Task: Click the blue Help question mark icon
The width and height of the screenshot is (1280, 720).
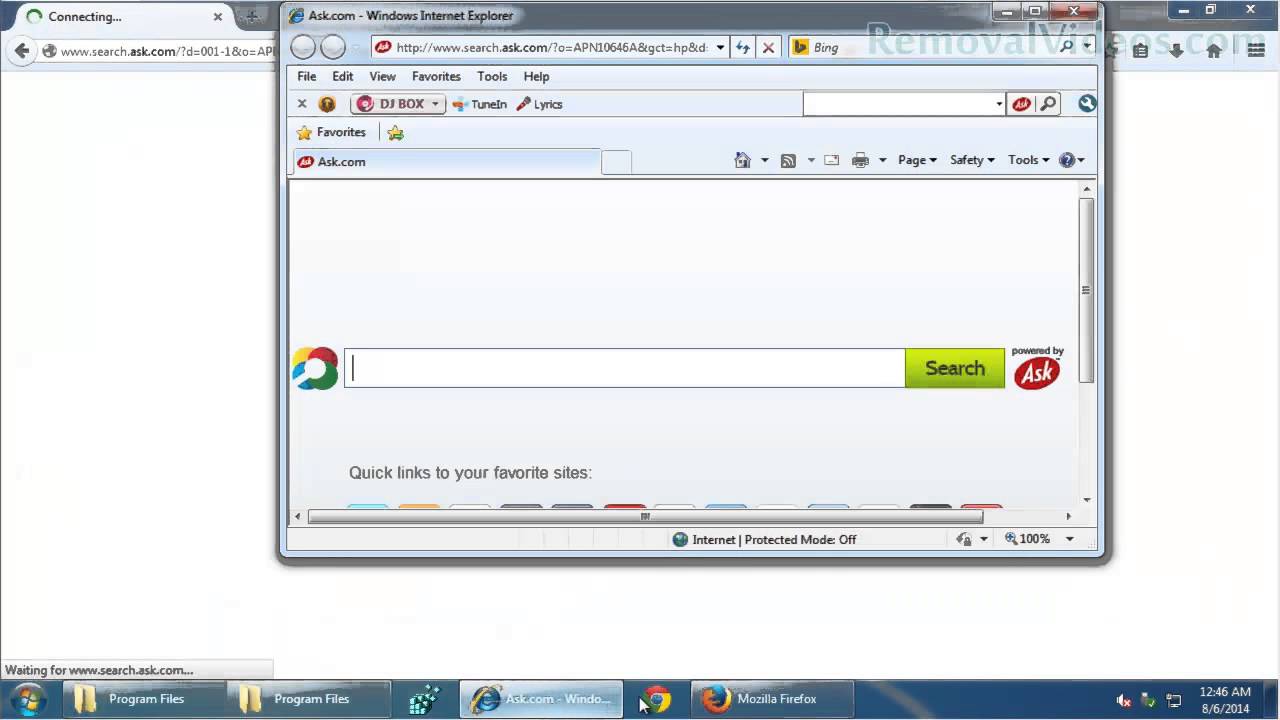Action: click(1067, 160)
